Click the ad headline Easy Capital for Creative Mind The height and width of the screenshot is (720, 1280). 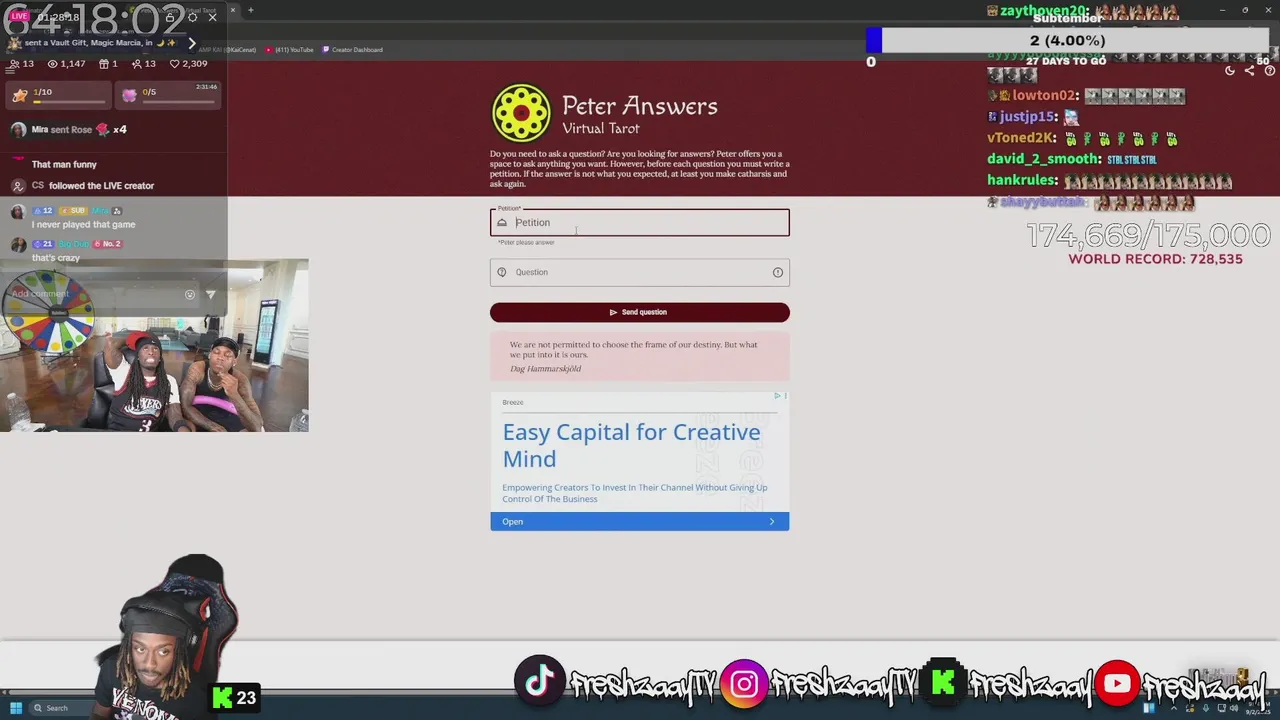(x=631, y=445)
